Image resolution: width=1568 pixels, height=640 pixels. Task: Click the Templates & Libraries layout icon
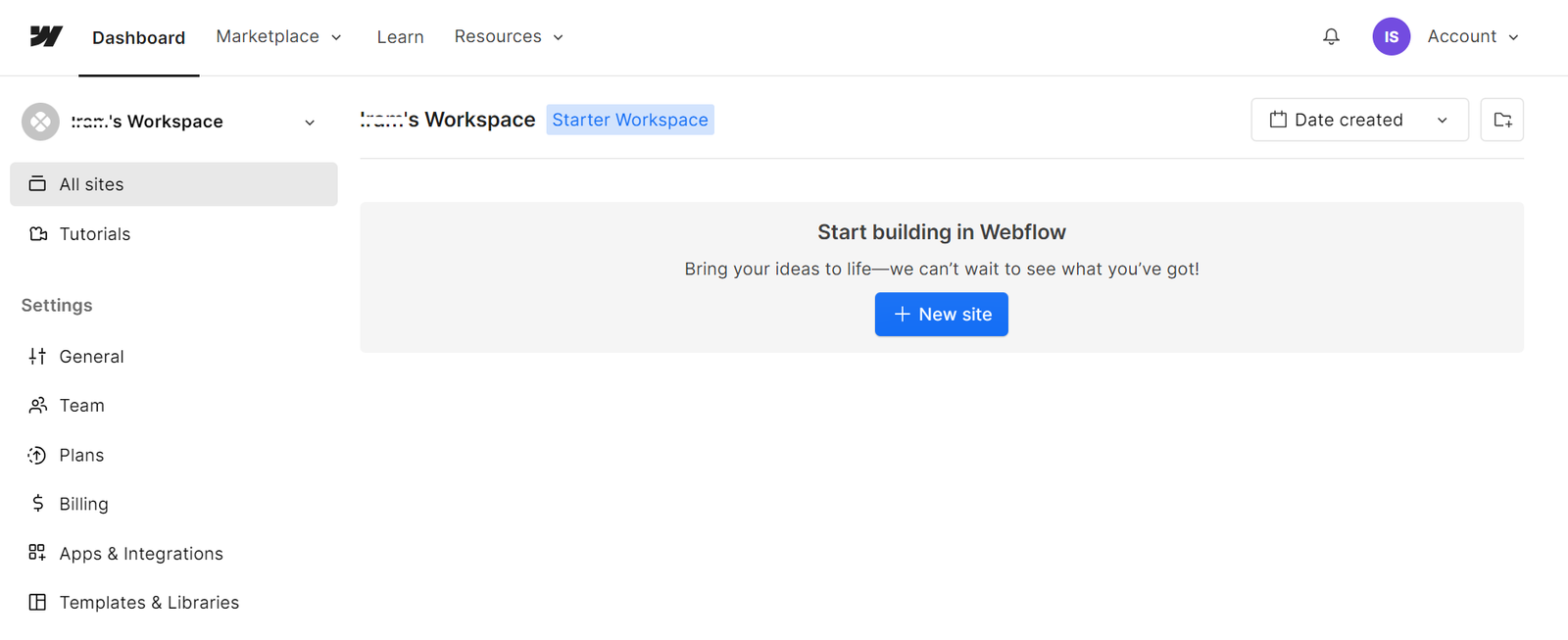click(37, 602)
